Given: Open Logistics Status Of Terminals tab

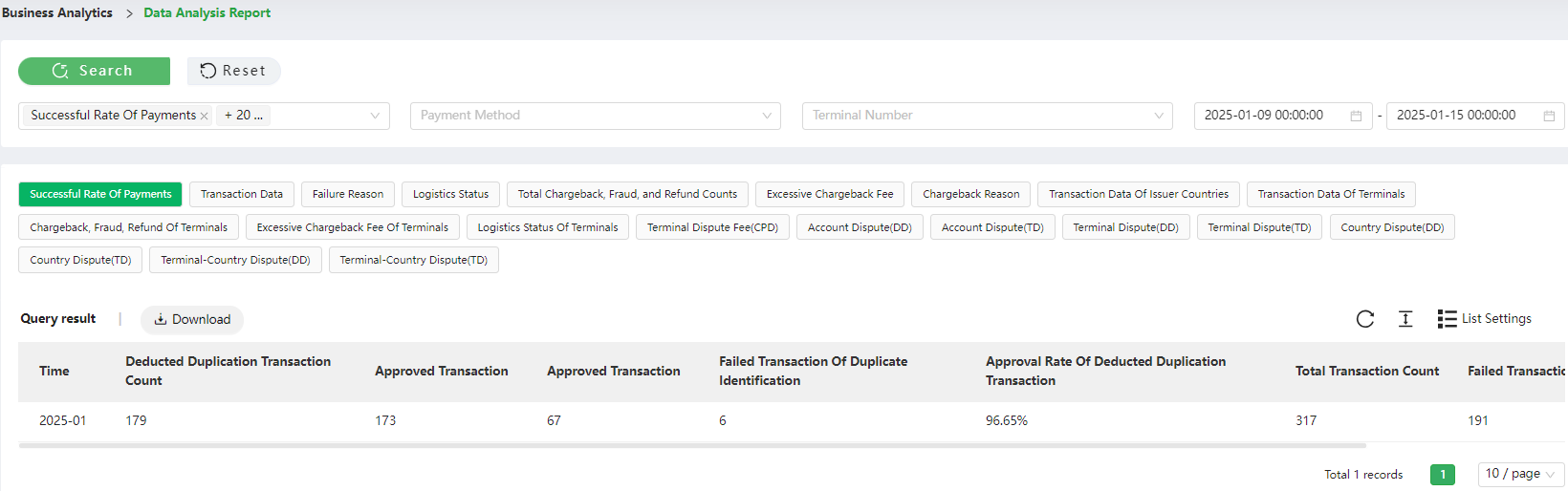Looking at the screenshot, I should [x=548, y=227].
